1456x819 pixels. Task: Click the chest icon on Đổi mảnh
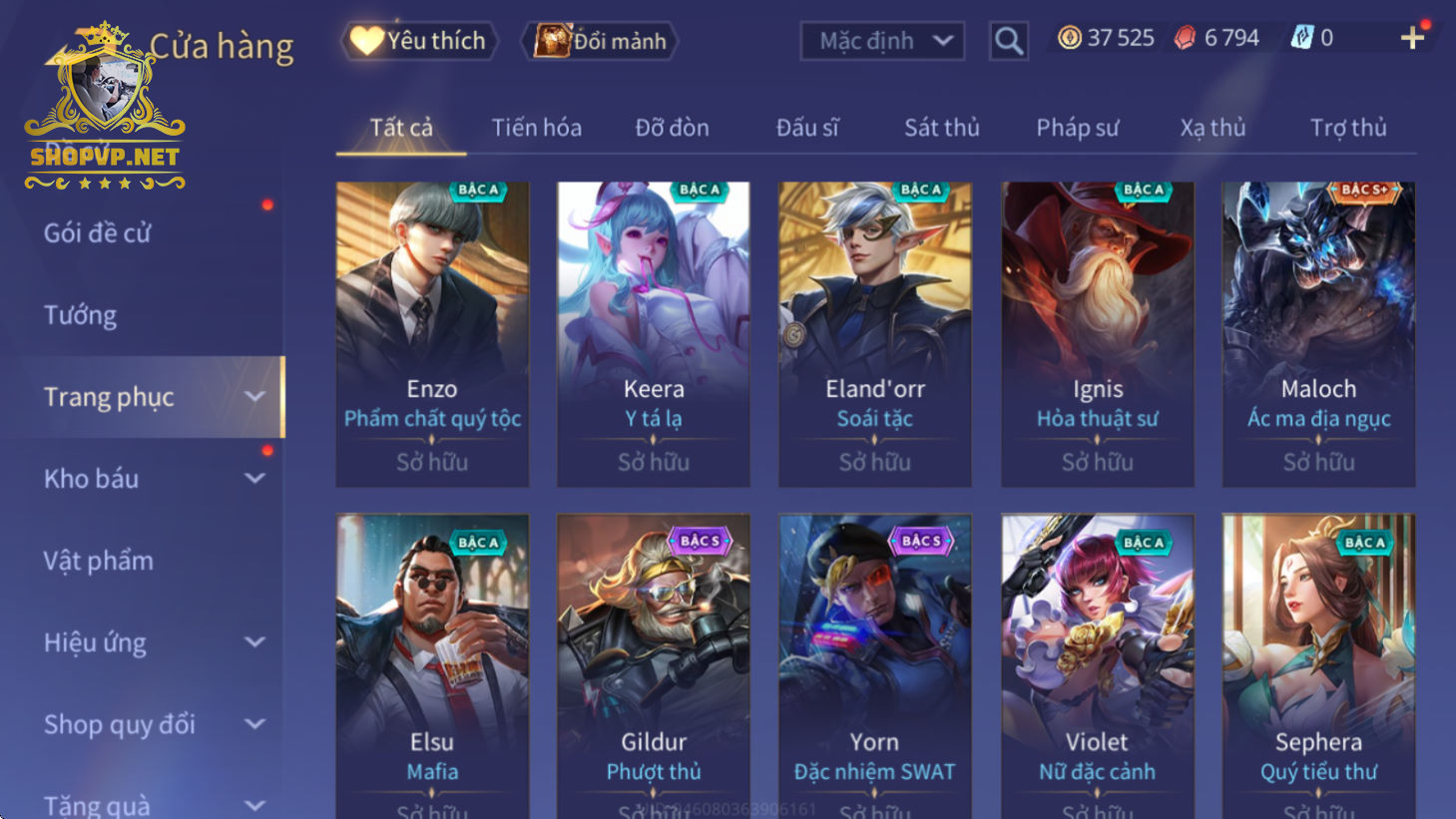tap(552, 40)
